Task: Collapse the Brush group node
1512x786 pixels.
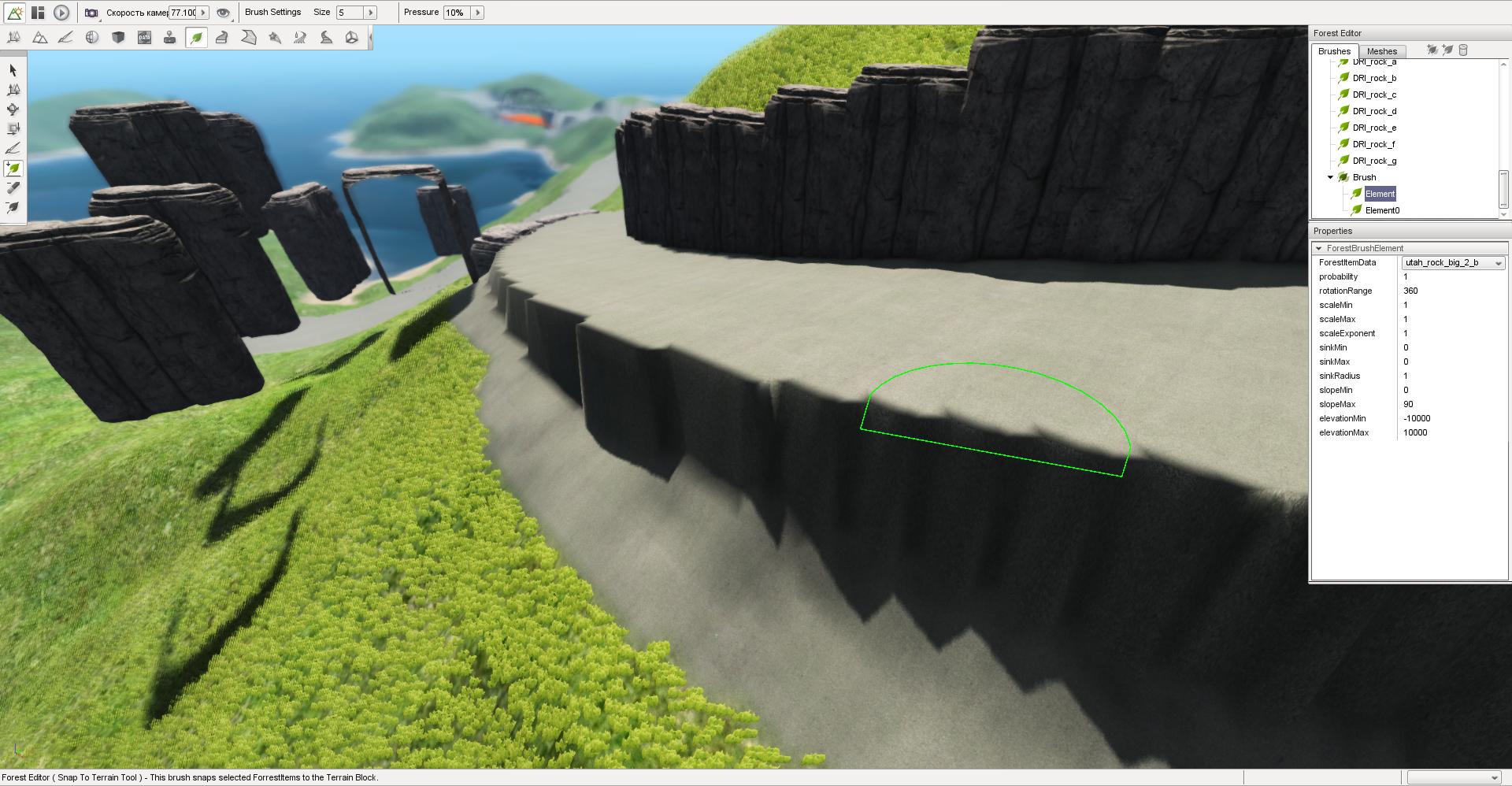Action: 1330,177
